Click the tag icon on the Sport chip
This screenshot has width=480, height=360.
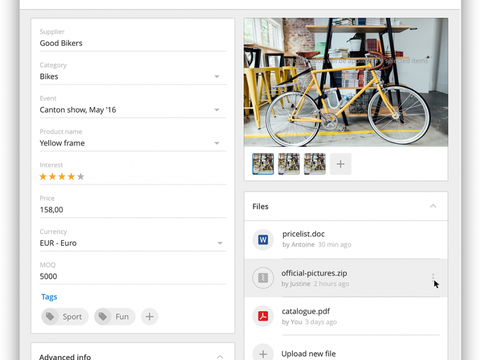point(50,317)
